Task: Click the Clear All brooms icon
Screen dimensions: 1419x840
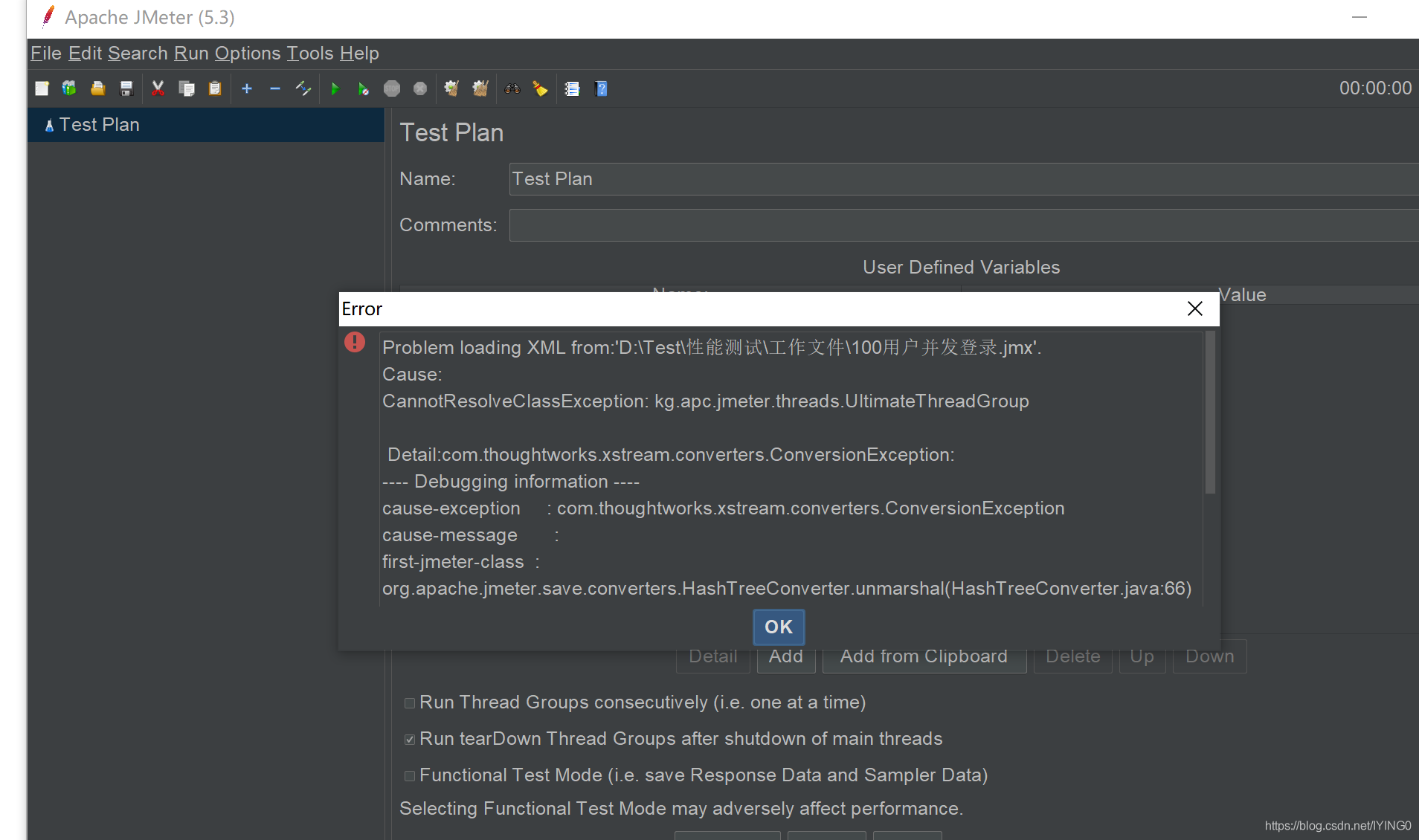Action: [480, 88]
